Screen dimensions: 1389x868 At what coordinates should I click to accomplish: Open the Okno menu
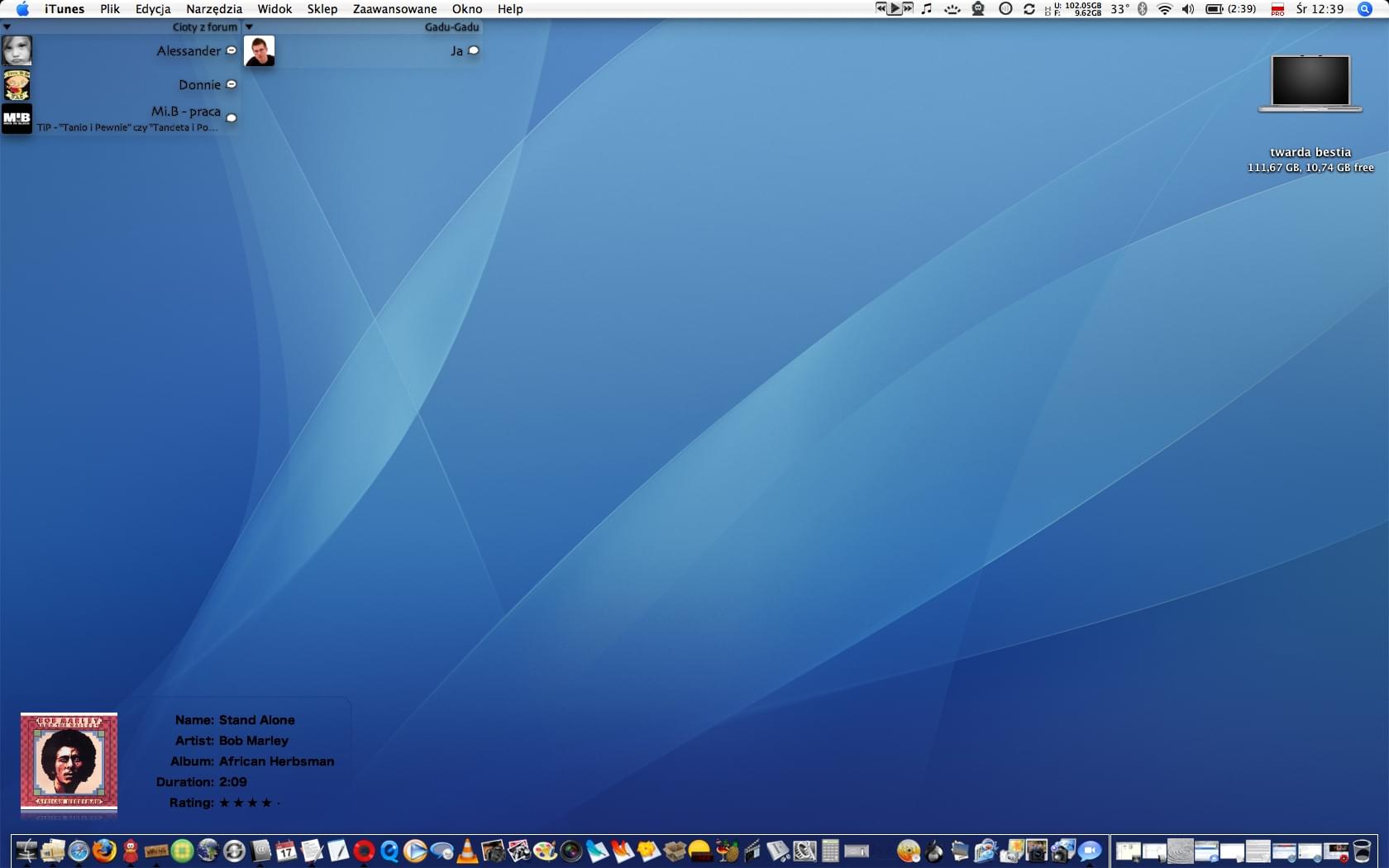[467, 9]
